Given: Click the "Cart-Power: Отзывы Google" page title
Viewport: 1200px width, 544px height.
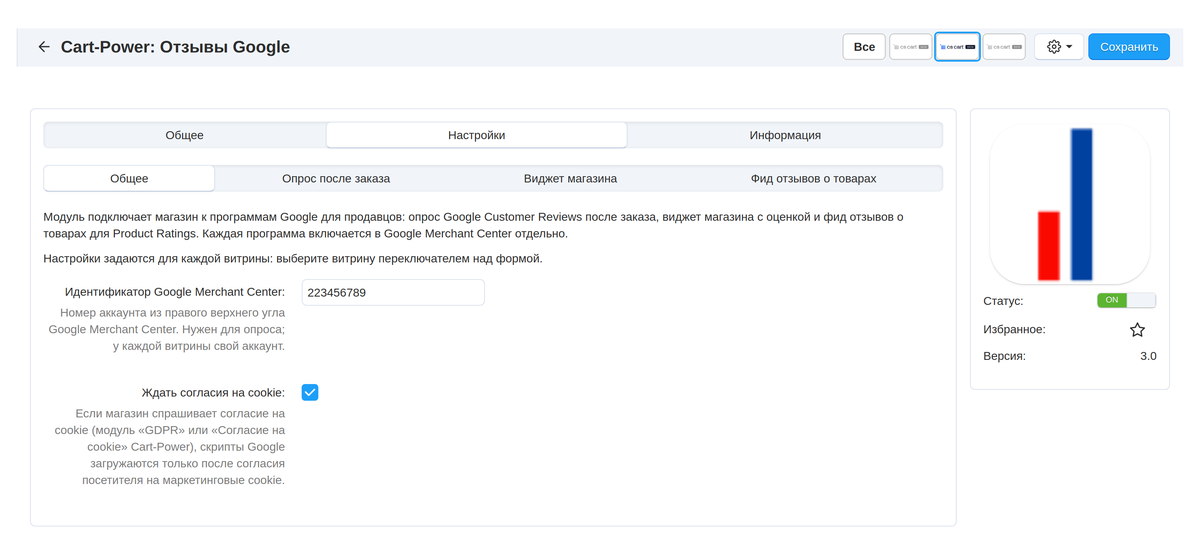Looking at the screenshot, I should tap(175, 47).
